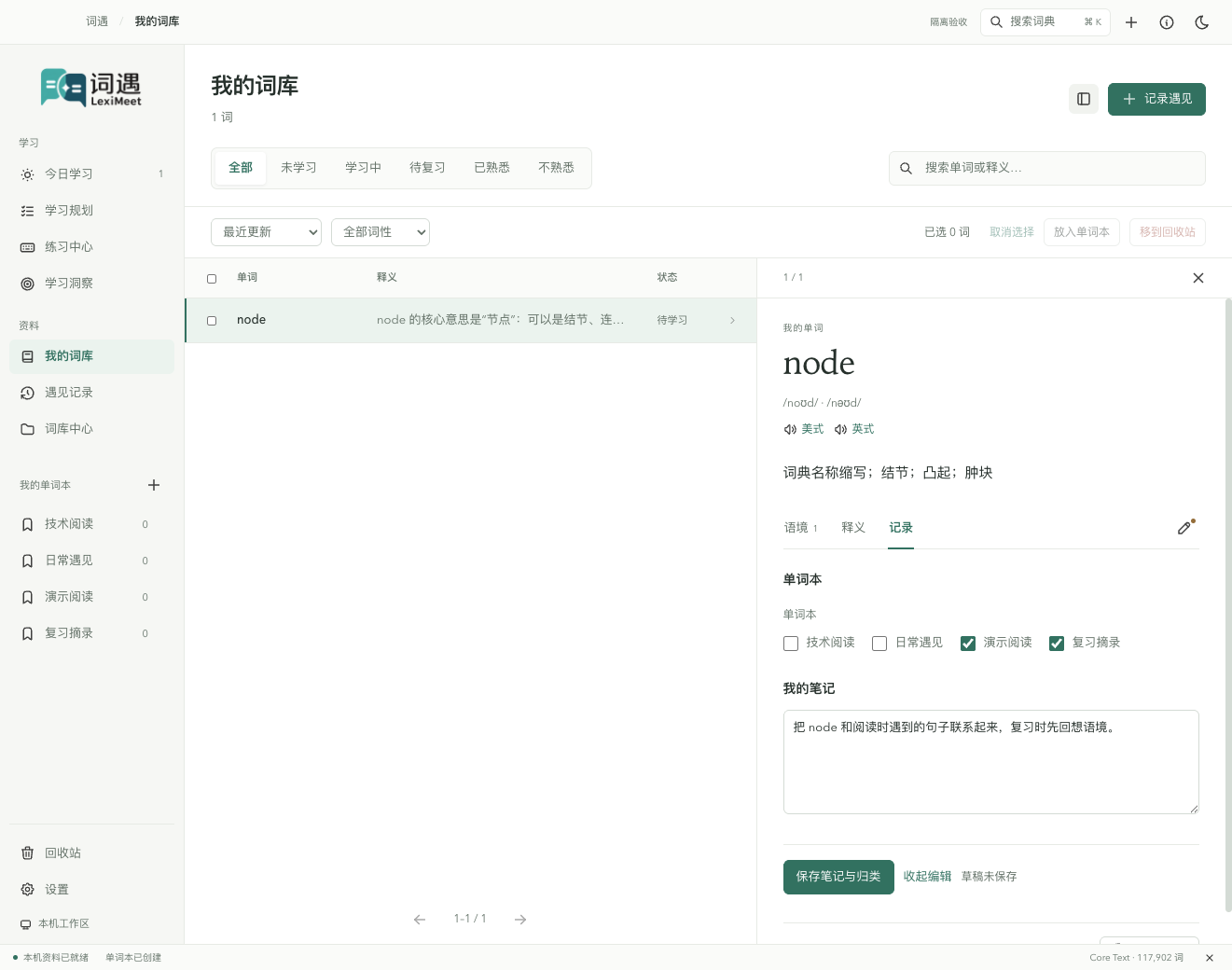This screenshot has width=1232, height=970.
Task: Switch to the 待复习 filter tab
Action: click(x=427, y=168)
